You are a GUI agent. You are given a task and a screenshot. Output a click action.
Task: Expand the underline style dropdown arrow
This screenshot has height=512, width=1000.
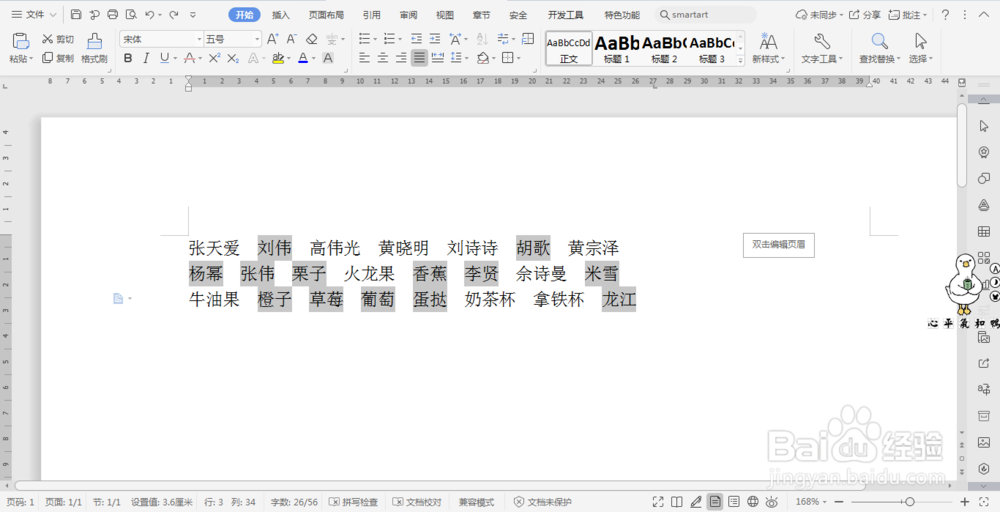tap(175, 59)
